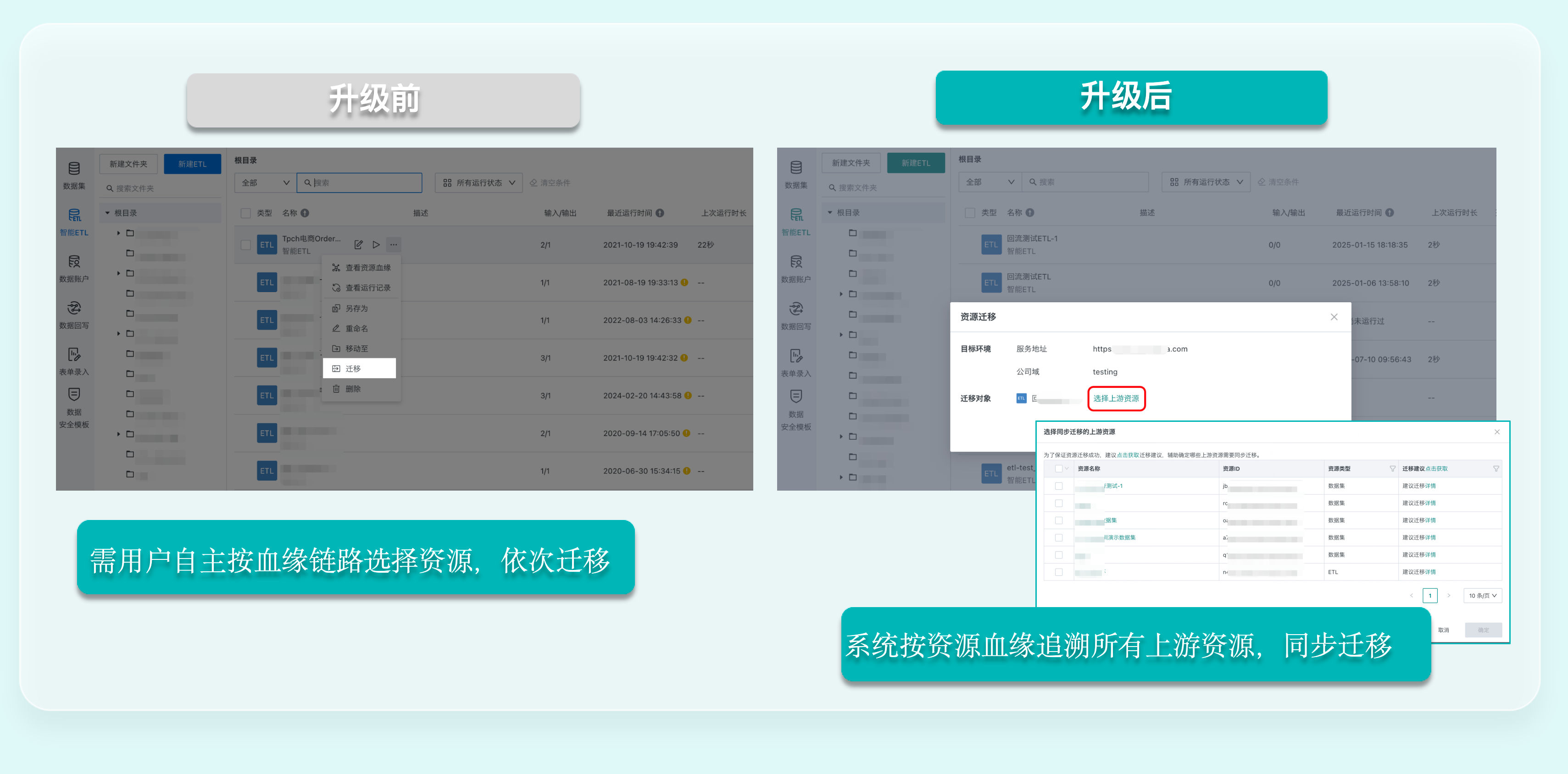Open 表单录入 in the right screenshot sidebar
Viewport: 1568px width, 774px height.
[796, 363]
